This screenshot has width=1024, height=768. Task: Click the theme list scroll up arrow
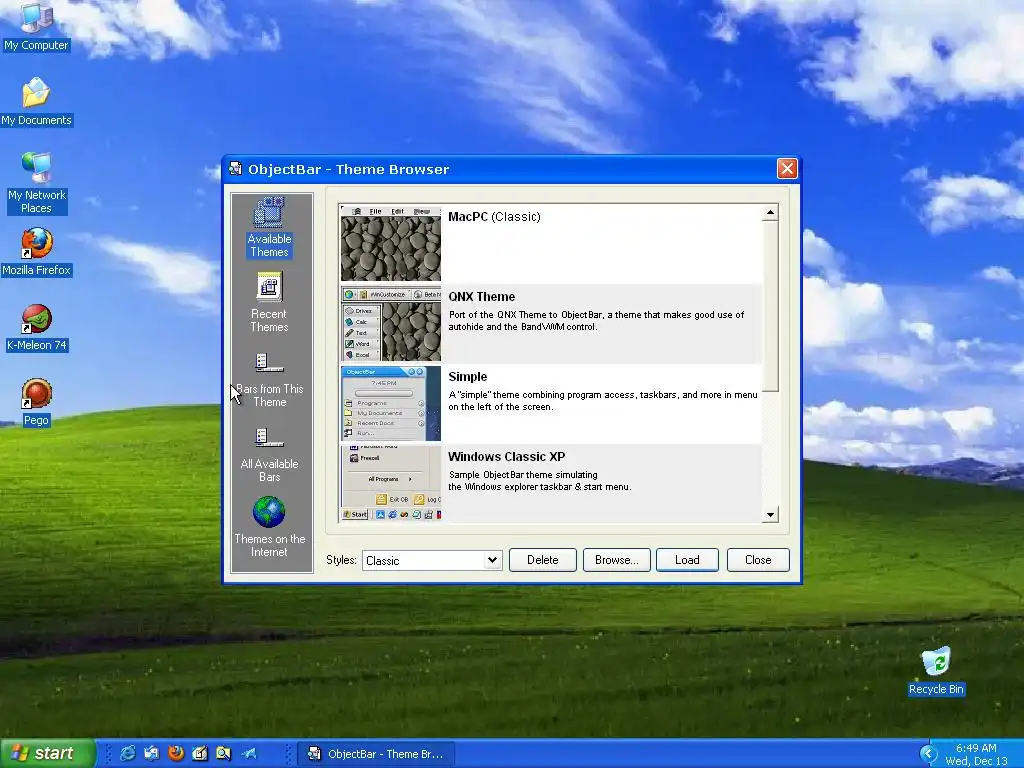[770, 213]
